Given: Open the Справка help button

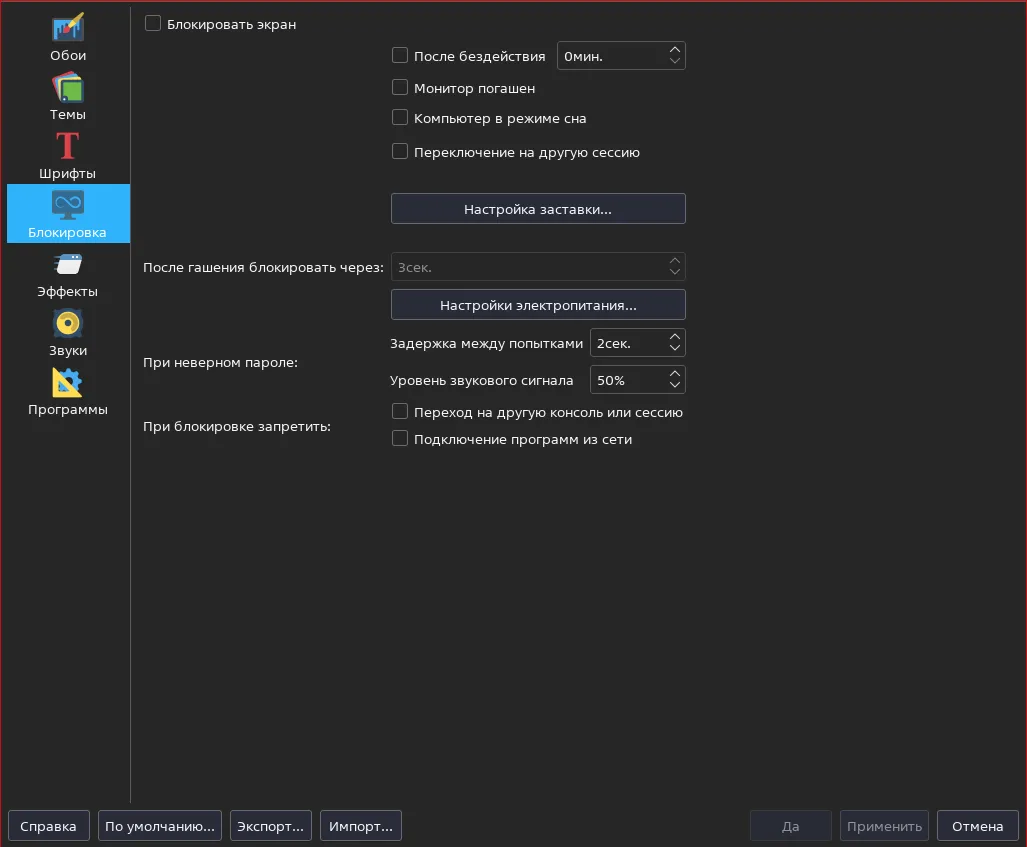Looking at the screenshot, I should pyautogui.click(x=48, y=826).
